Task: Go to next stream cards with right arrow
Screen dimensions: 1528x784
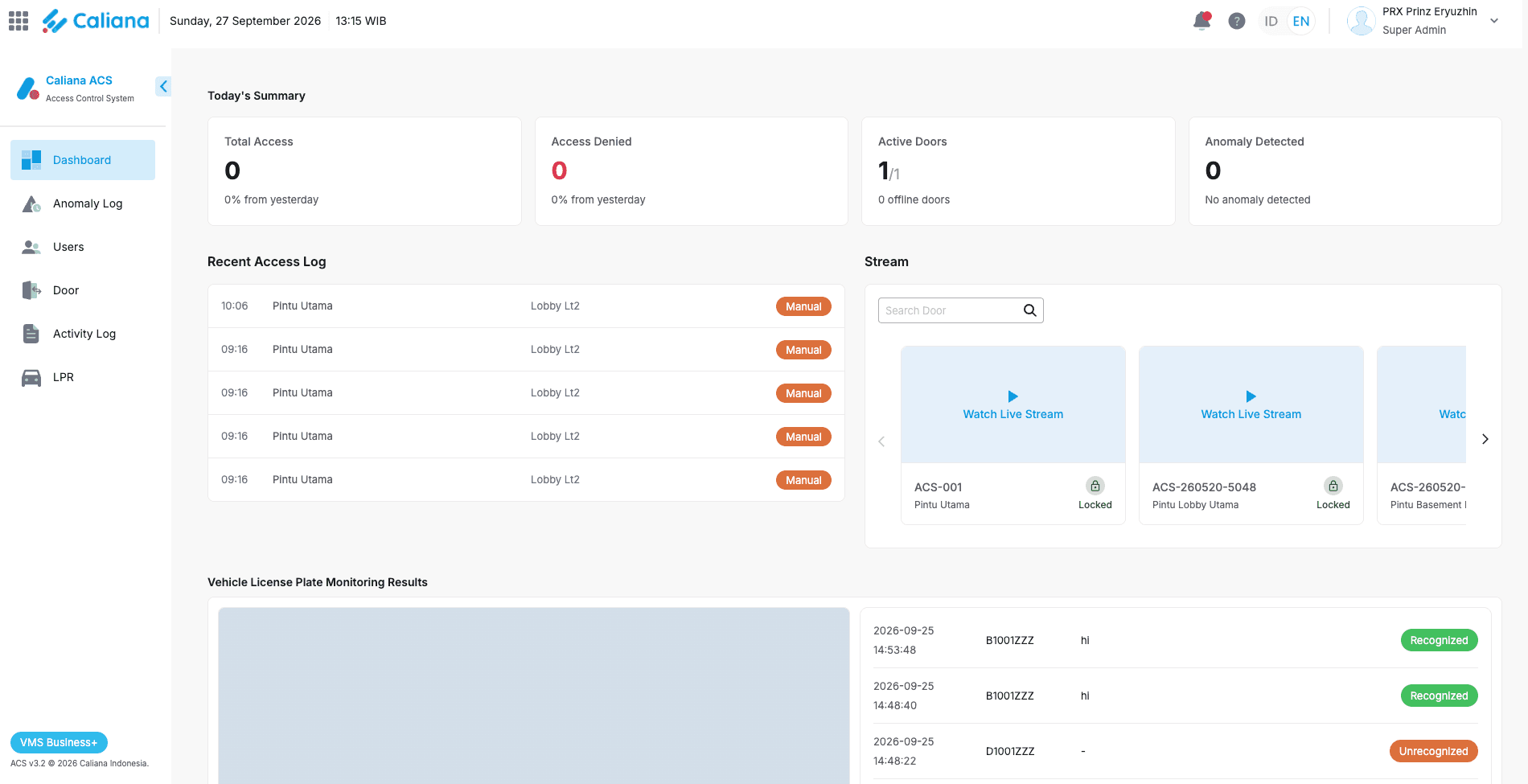Action: [x=1485, y=439]
